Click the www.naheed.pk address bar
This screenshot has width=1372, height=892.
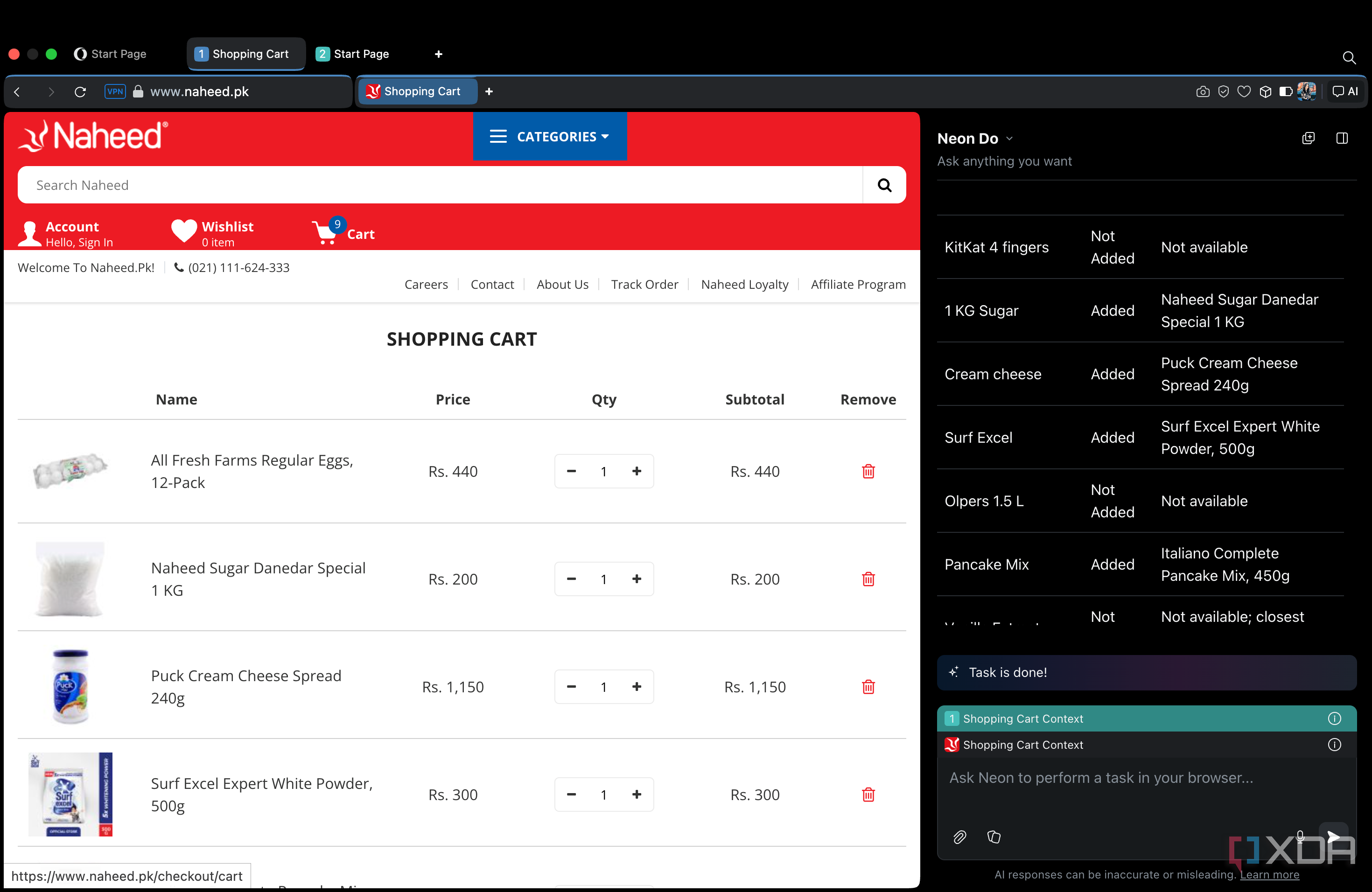click(199, 91)
